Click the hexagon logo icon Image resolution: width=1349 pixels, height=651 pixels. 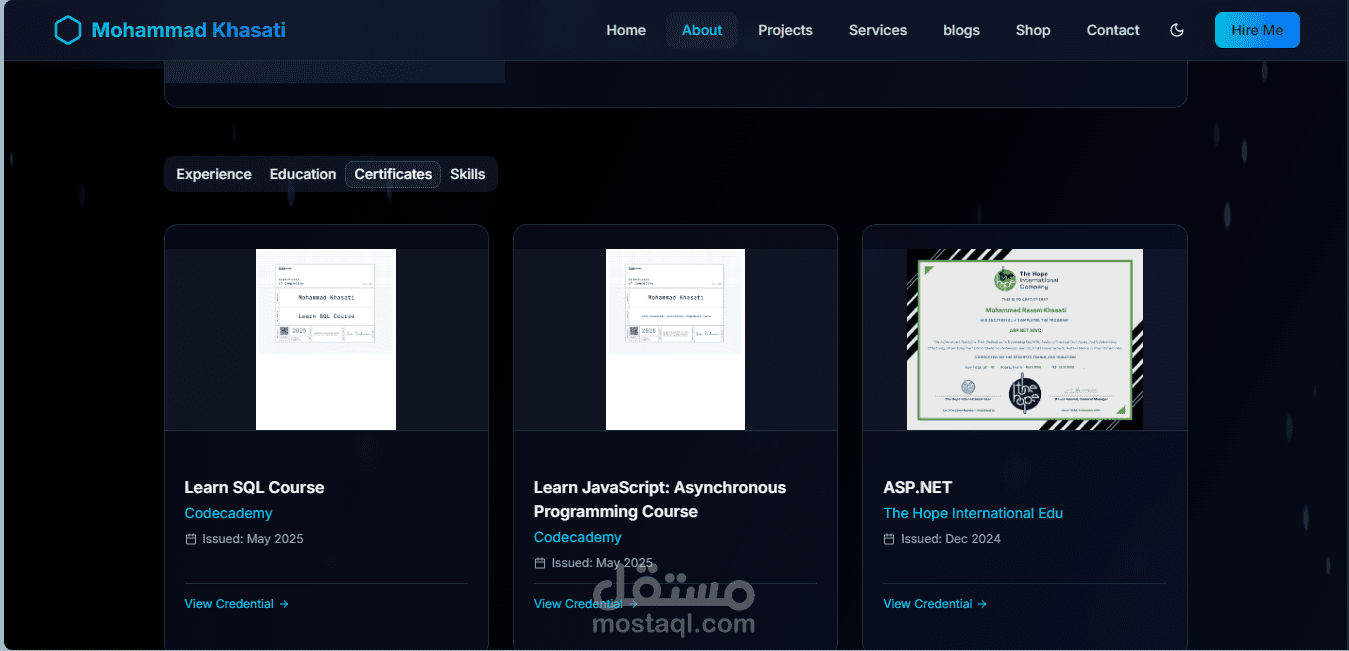pyautogui.click(x=67, y=30)
